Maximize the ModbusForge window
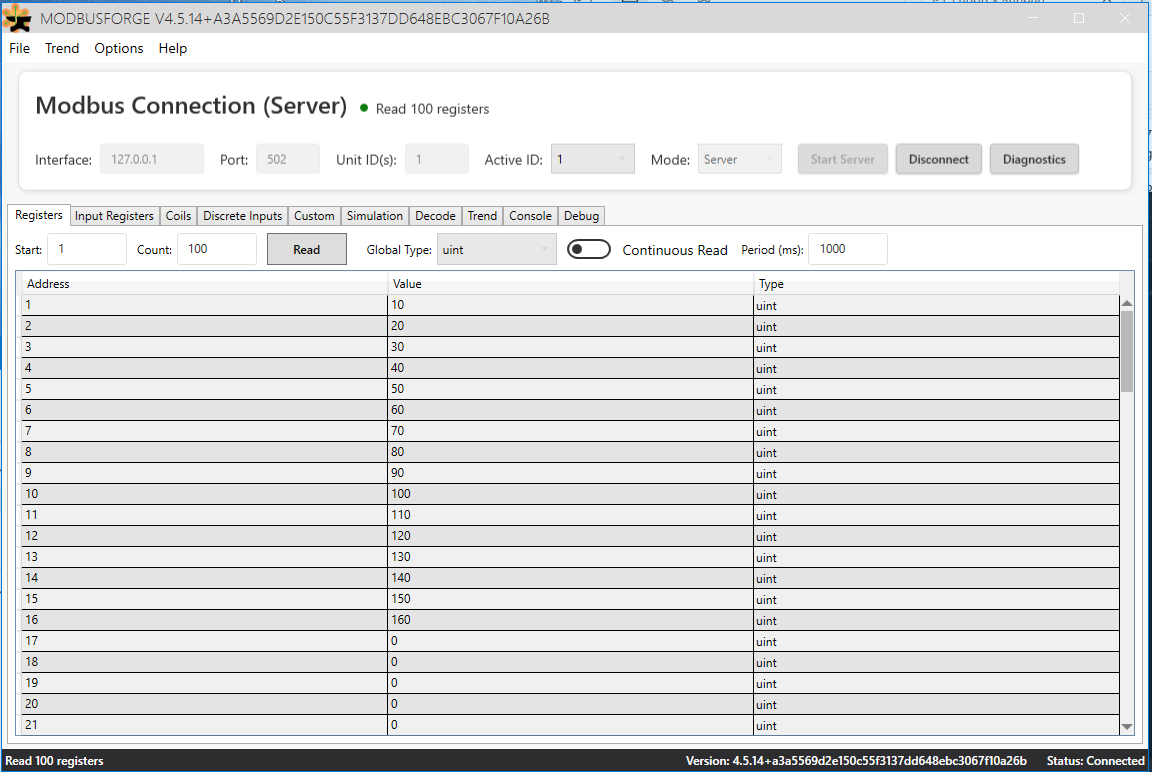This screenshot has width=1152, height=772. pos(1079,18)
